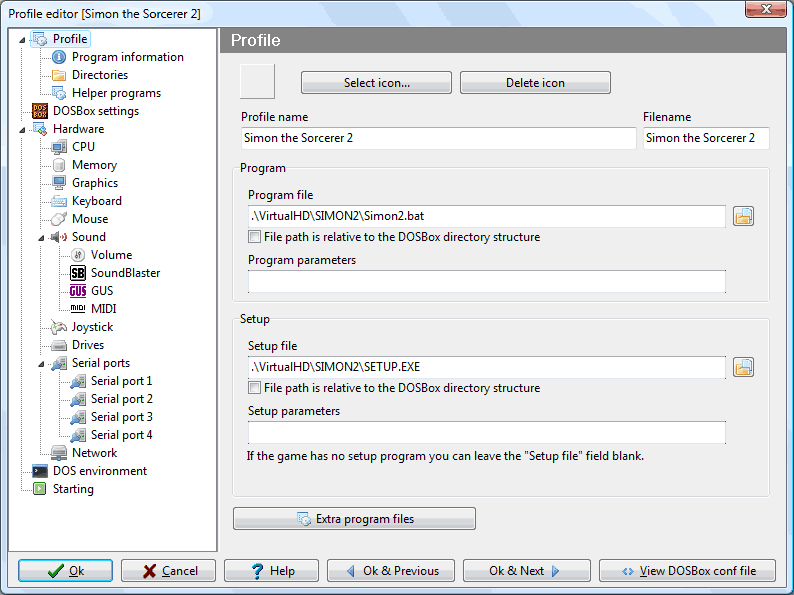
Task: Enable relative path checkbox under Program file
Action: pos(255,236)
